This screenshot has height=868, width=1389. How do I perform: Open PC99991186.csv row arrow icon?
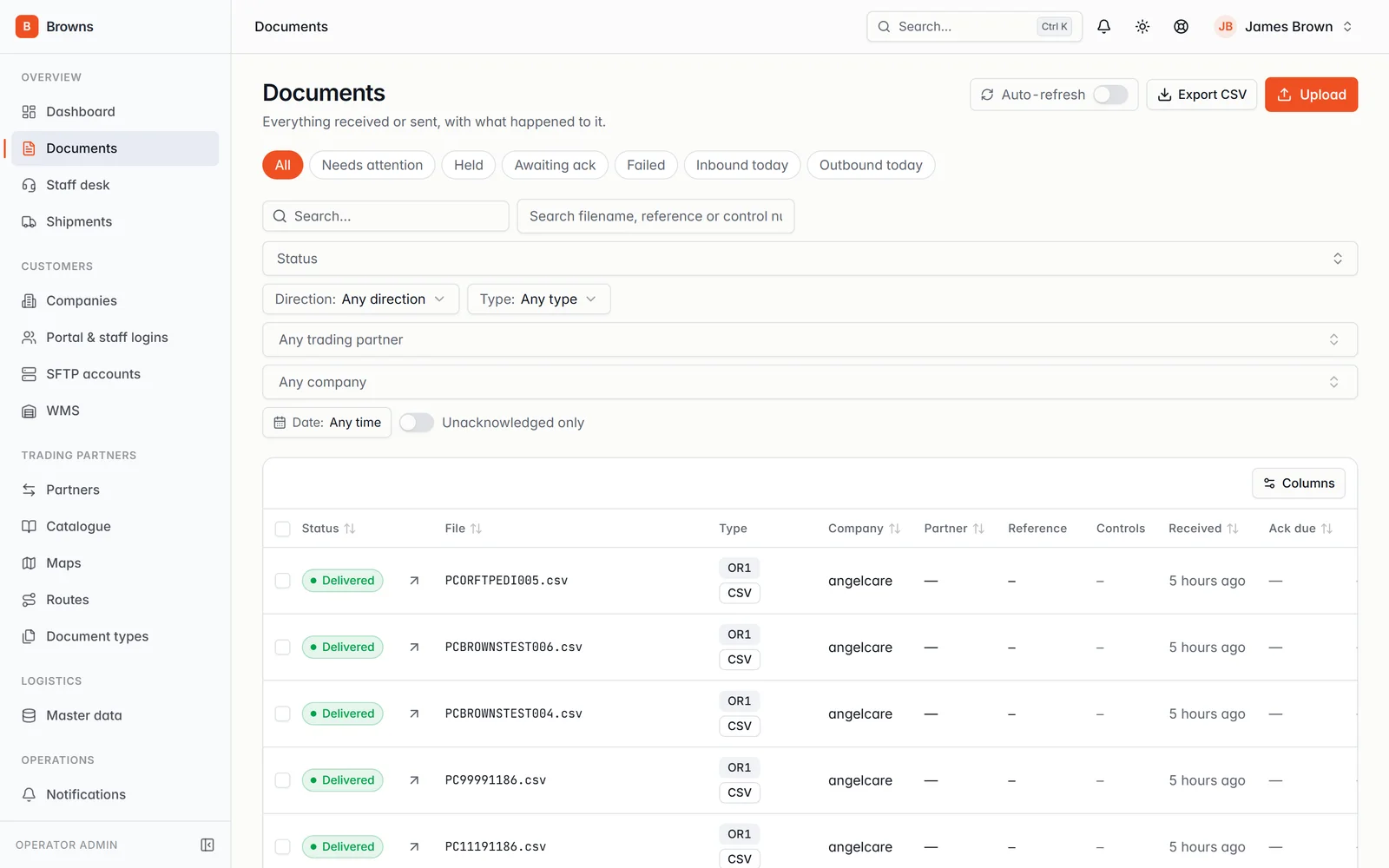(414, 780)
